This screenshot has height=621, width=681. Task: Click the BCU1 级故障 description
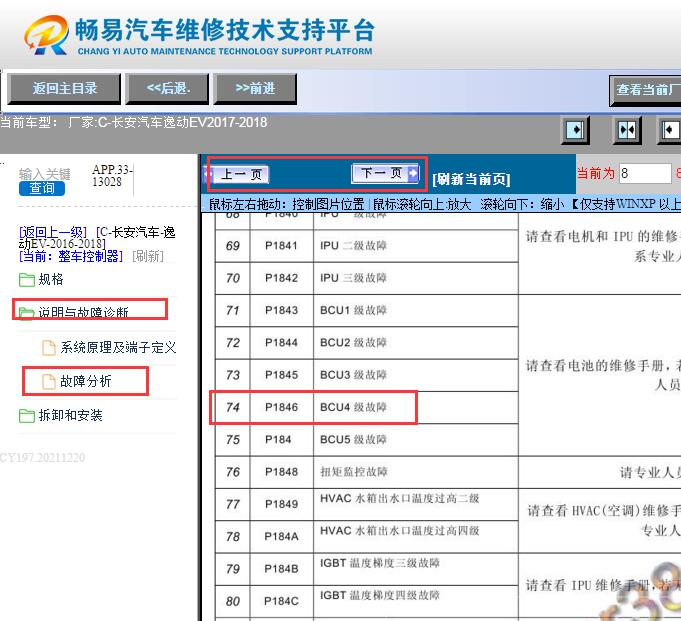click(x=353, y=310)
